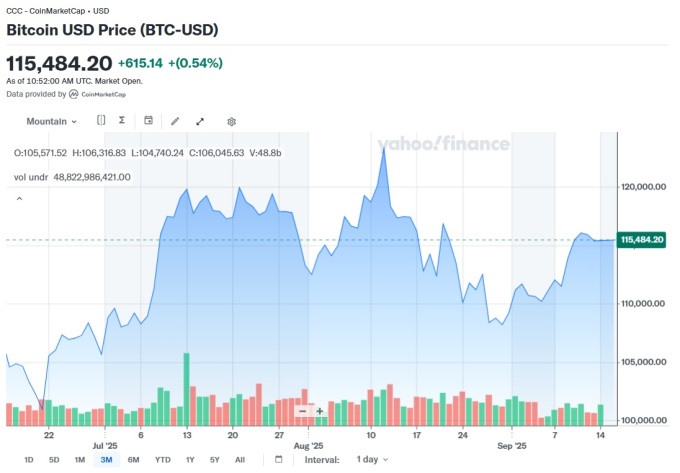
Task: Click the Jul '25 date axis label
Action: (105, 446)
